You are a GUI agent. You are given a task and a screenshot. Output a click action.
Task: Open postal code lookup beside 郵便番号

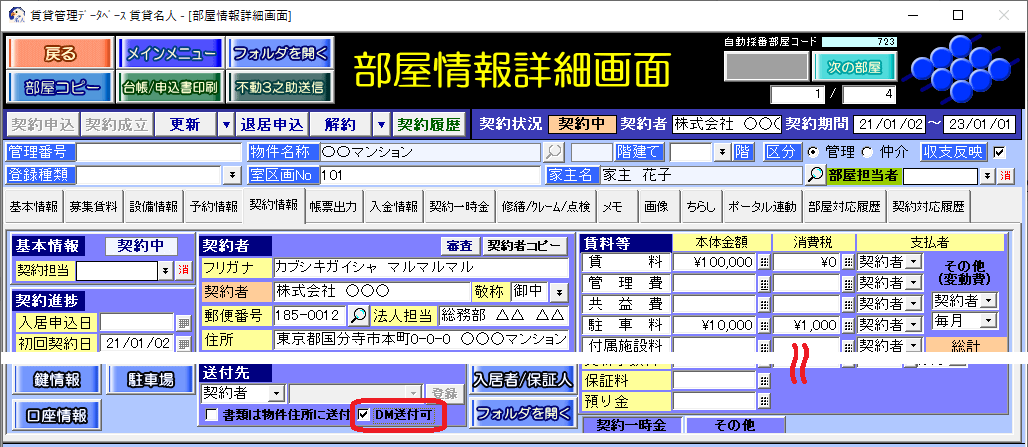point(359,315)
